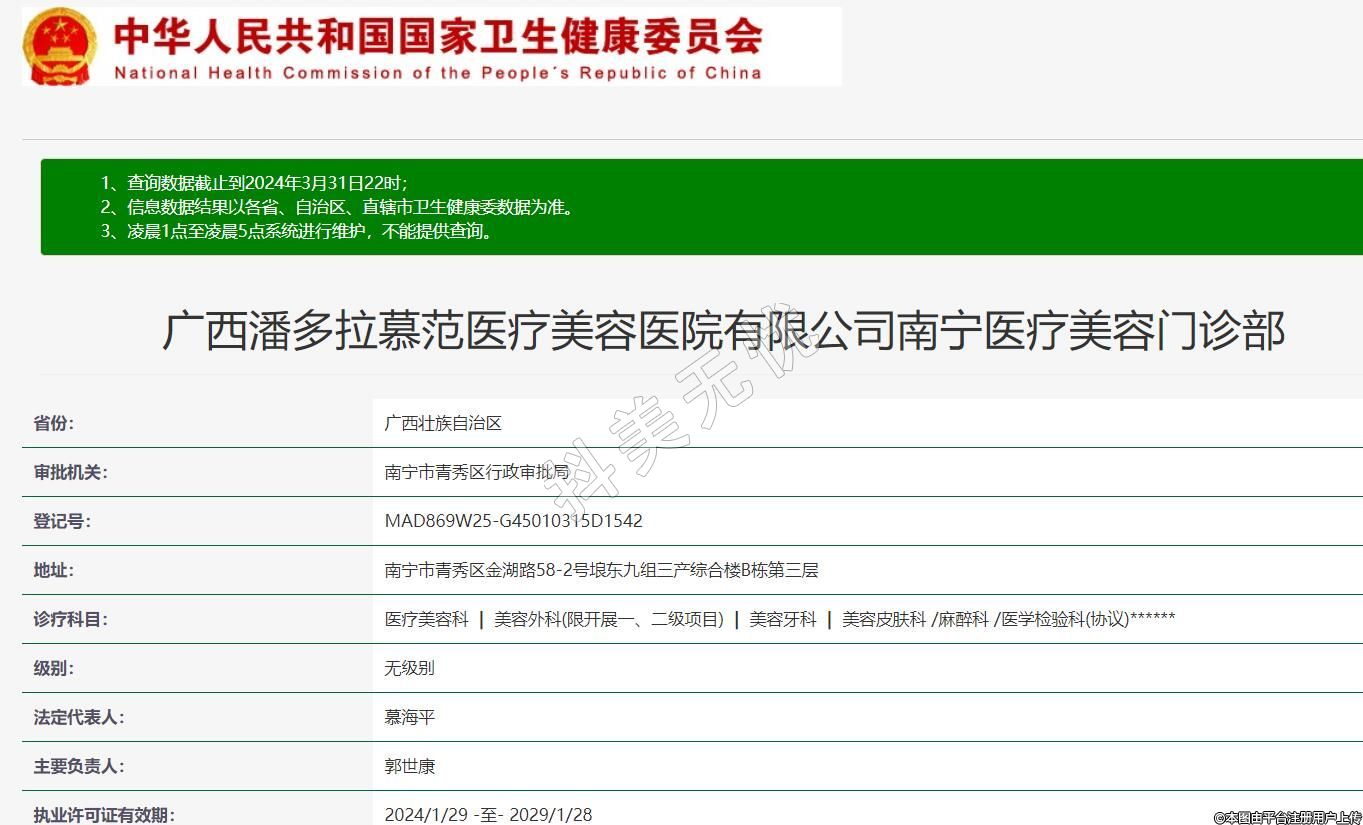This screenshot has height=825, width=1363.
Task: Click the clinic name heading
Action: pos(722,331)
